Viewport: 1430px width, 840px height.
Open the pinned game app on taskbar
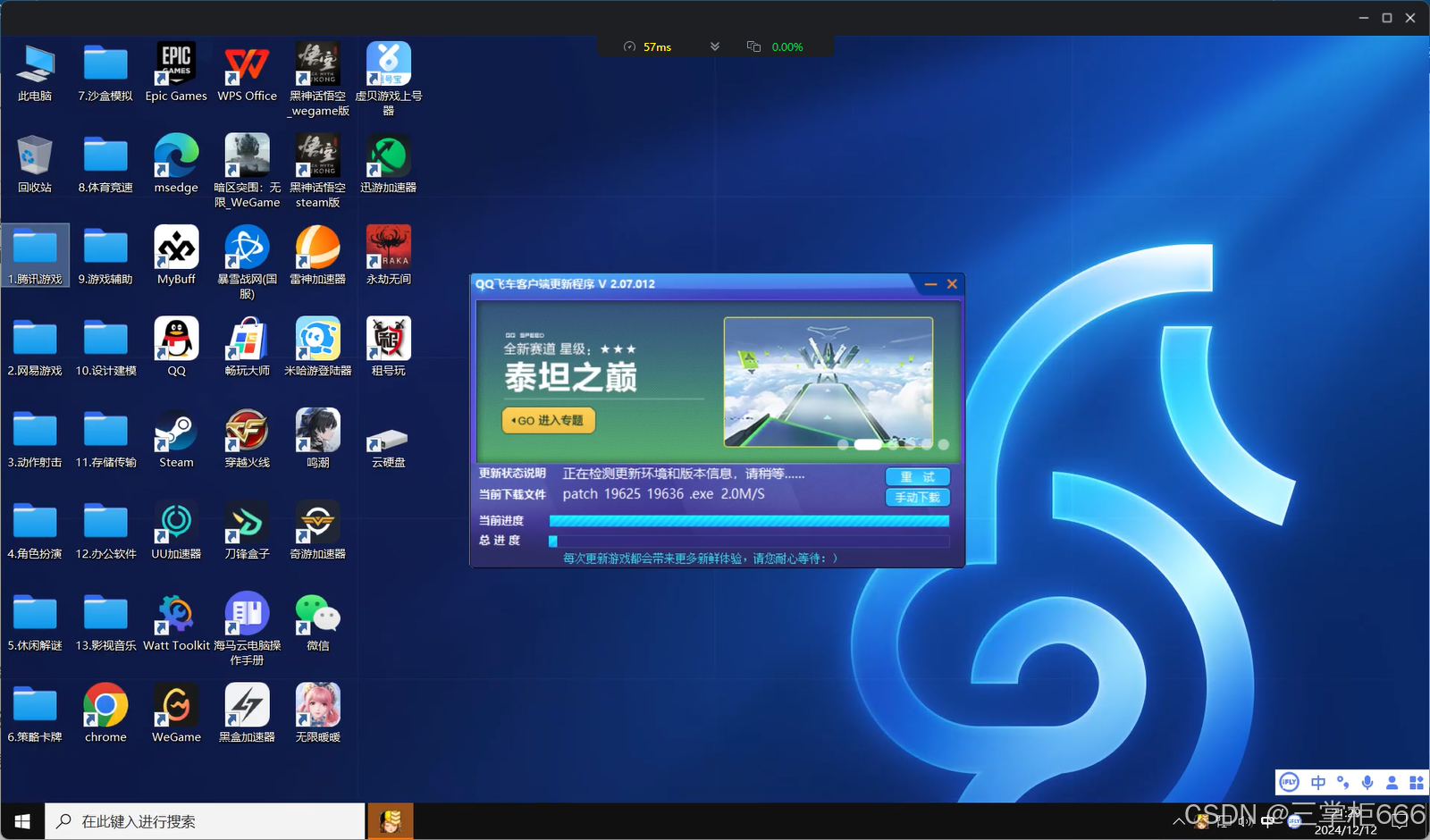coord(391,821)
